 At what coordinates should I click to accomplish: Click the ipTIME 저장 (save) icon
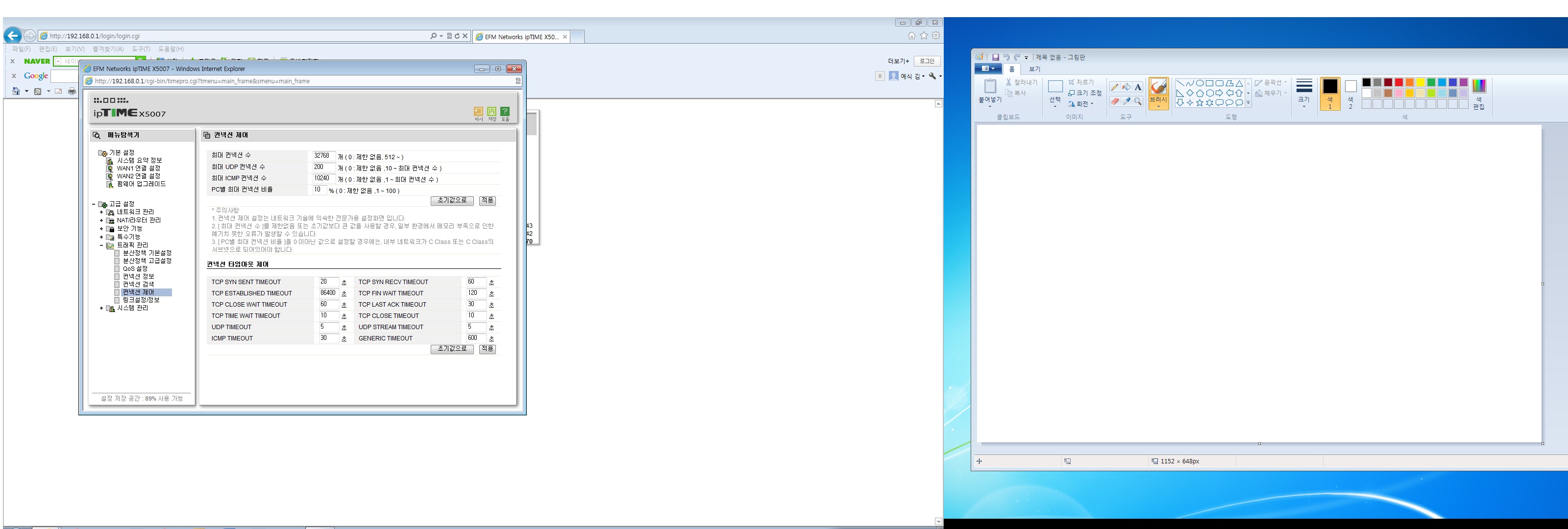[492, 111]
